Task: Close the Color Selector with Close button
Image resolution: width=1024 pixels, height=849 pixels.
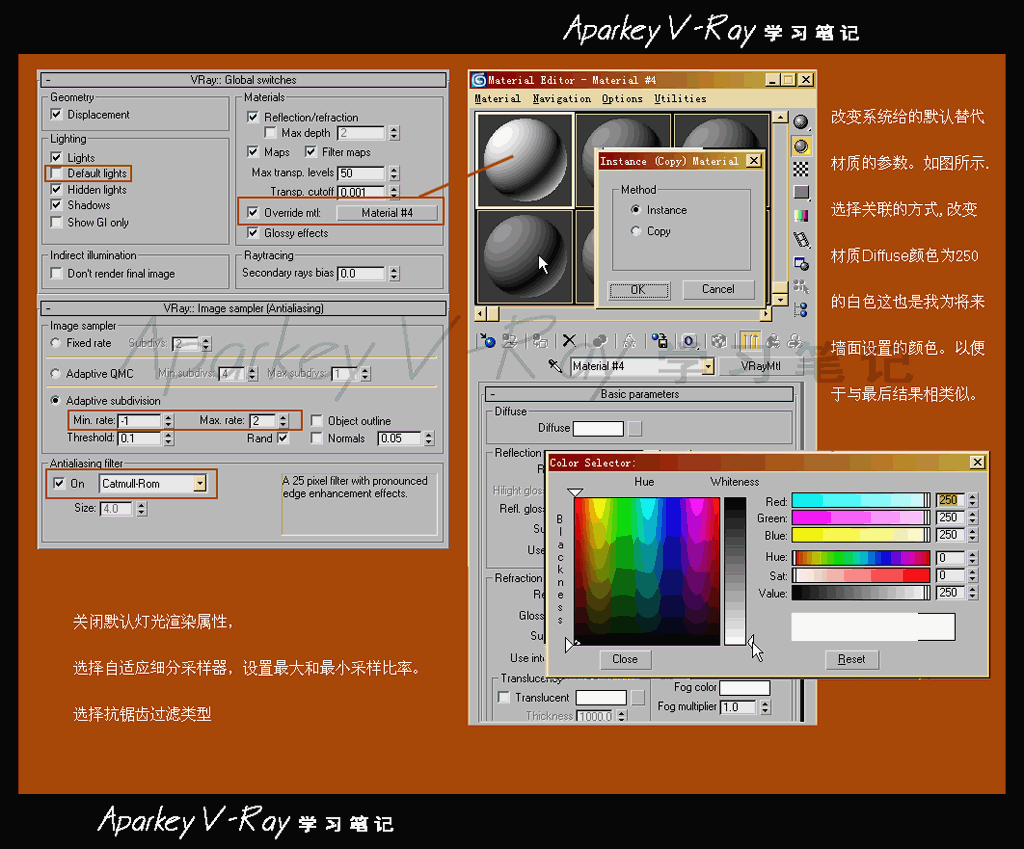Action: [x=625, y=660]
